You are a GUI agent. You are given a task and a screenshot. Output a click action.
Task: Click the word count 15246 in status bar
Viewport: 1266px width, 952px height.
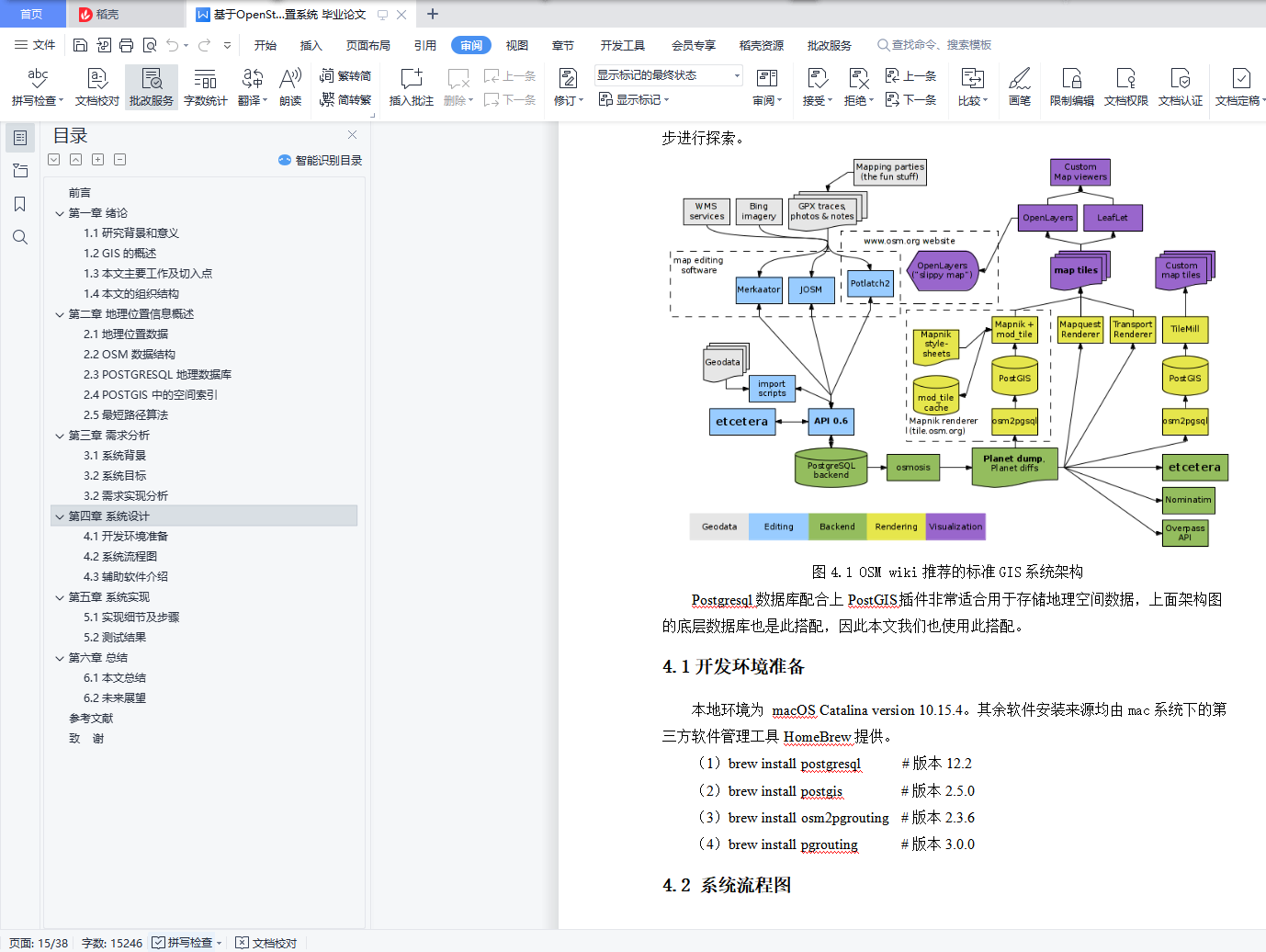coord(112,943)
